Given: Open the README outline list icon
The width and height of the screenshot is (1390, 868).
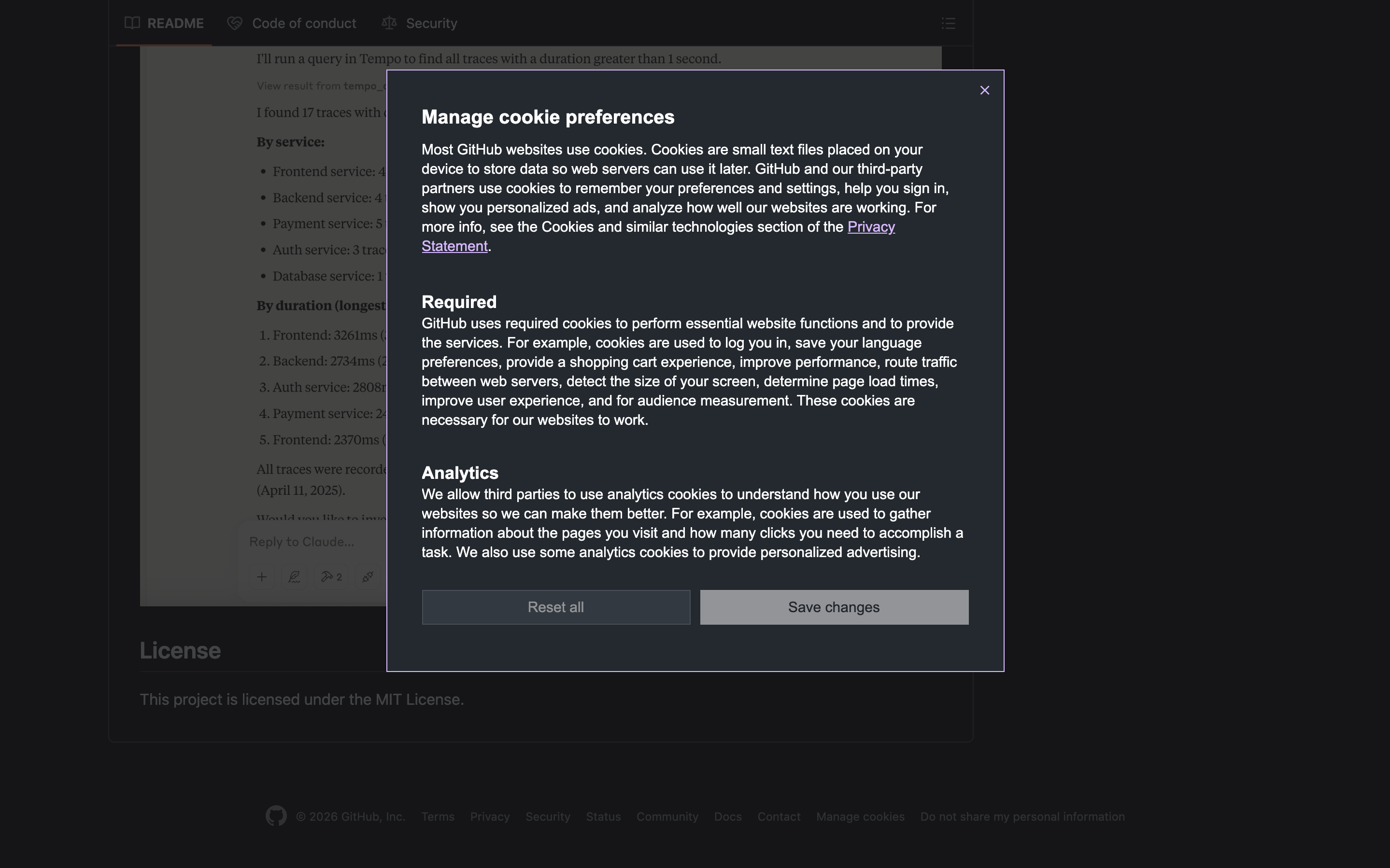Looking at the screenshot, I should [x=948, y=24].
